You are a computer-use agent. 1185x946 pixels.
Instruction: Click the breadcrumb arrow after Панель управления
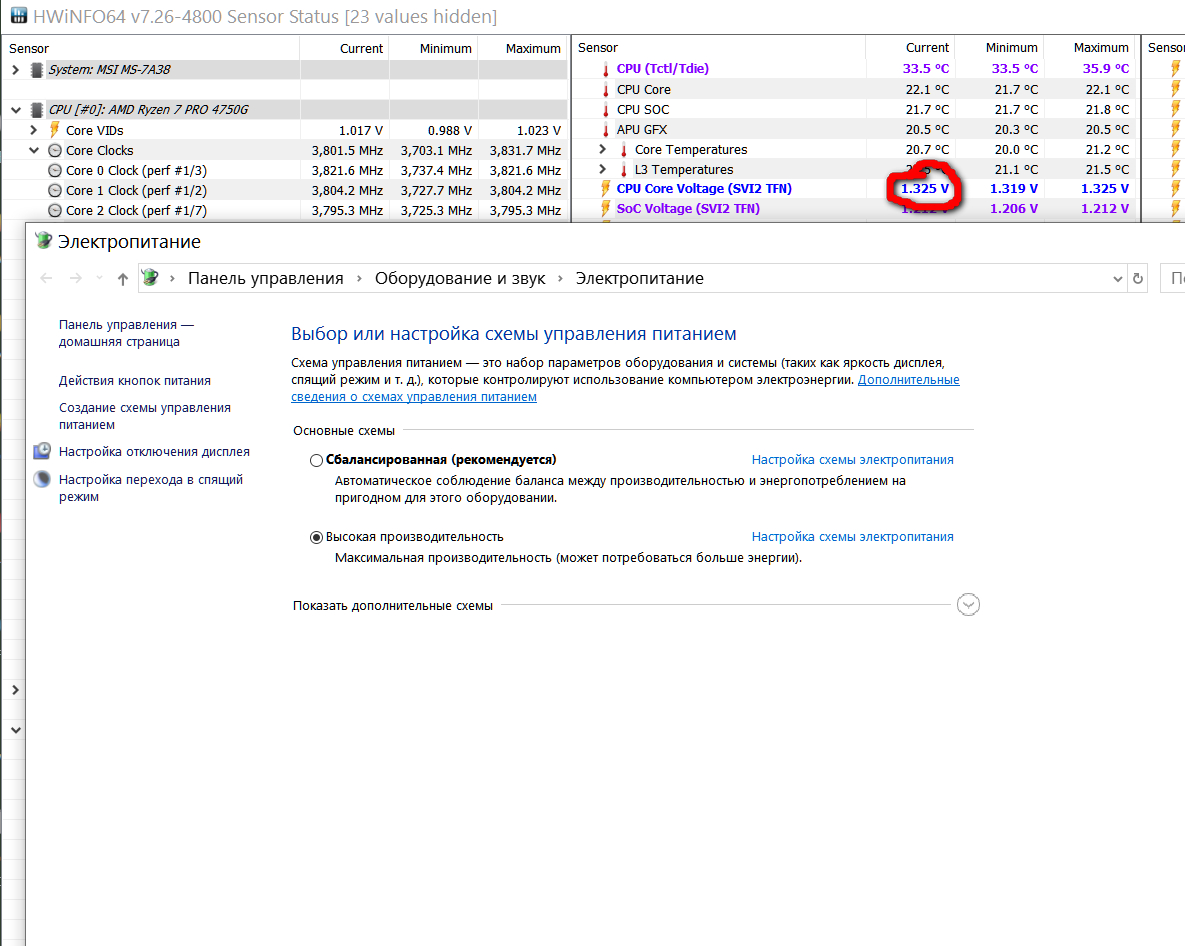[359, 279]
